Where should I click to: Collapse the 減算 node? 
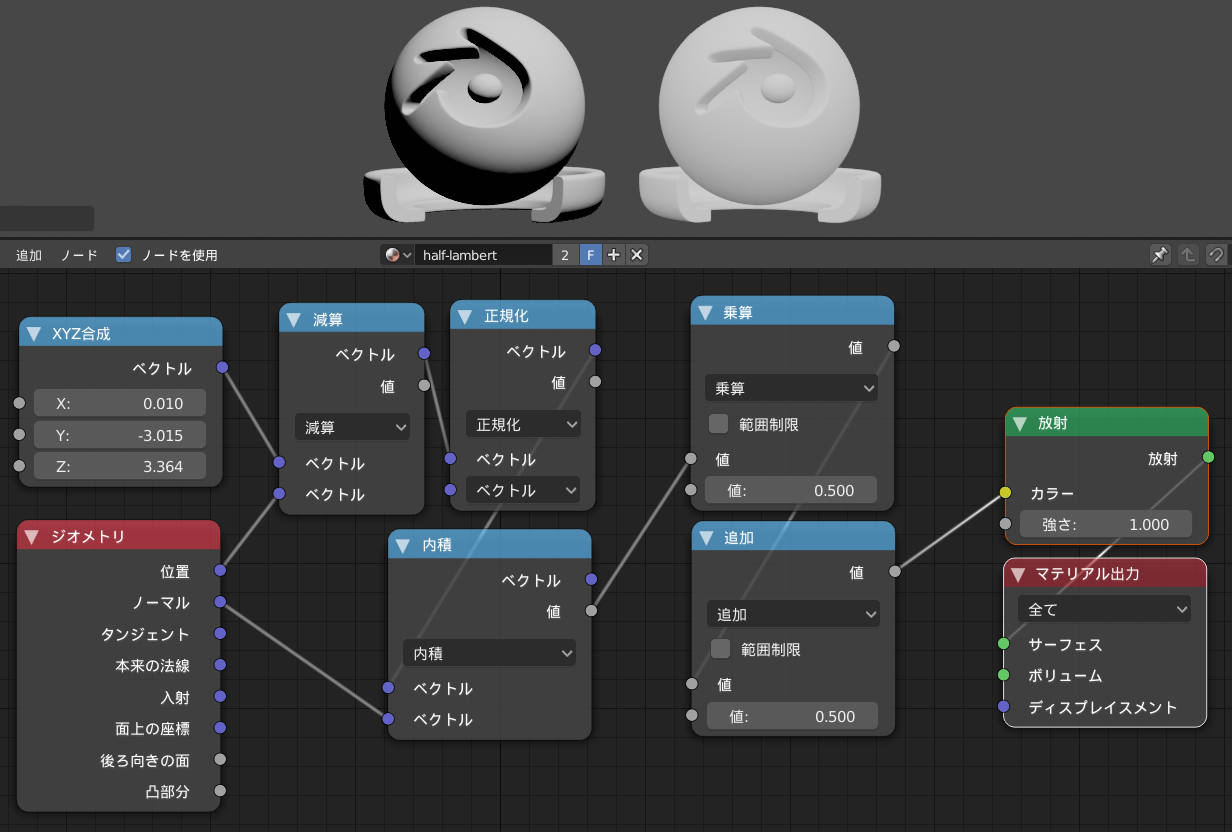click(x=294, y=319)
